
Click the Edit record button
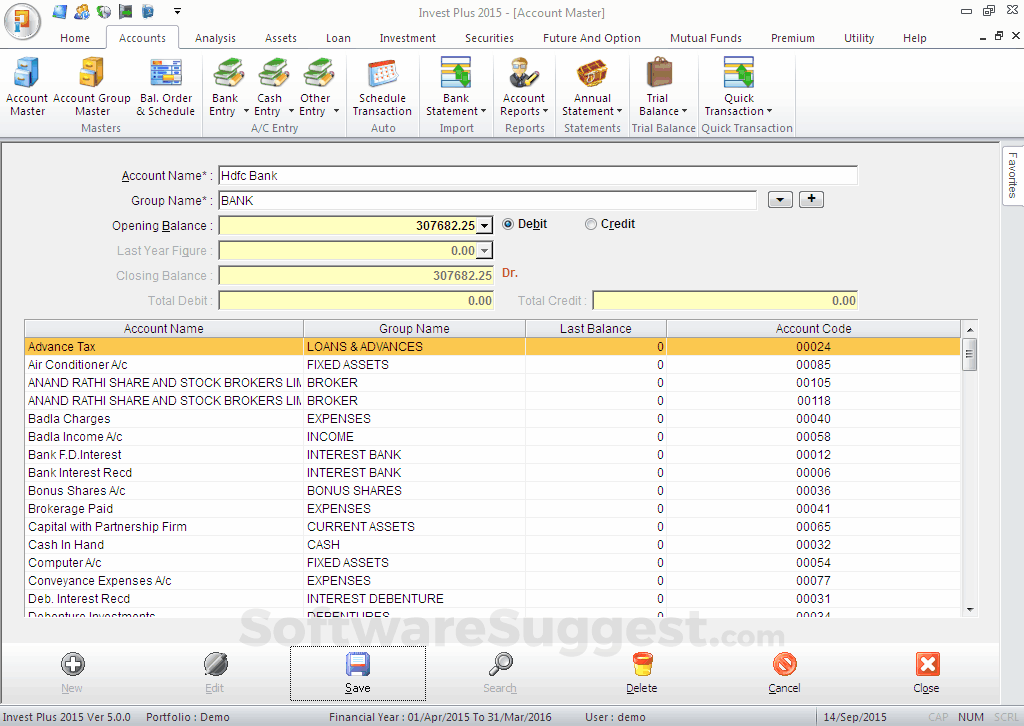tap(215, 672)
